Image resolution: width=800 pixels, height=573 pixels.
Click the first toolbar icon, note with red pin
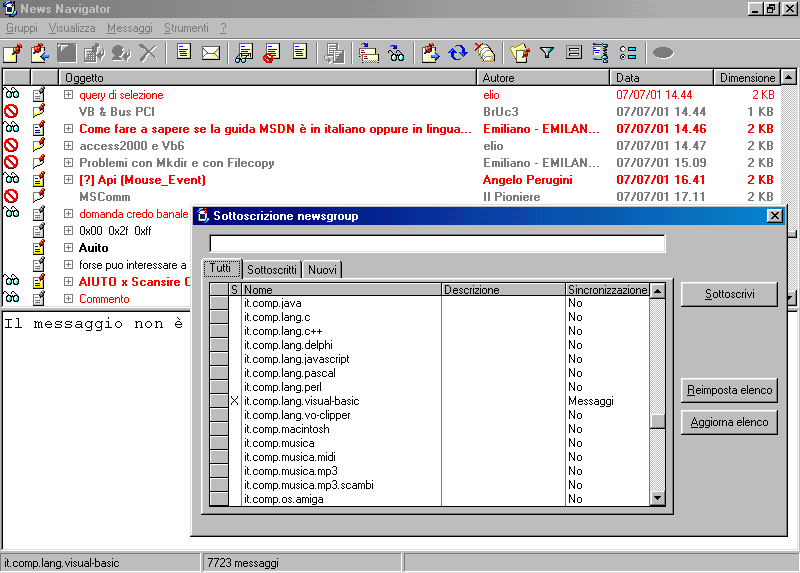tap(13, 53)
